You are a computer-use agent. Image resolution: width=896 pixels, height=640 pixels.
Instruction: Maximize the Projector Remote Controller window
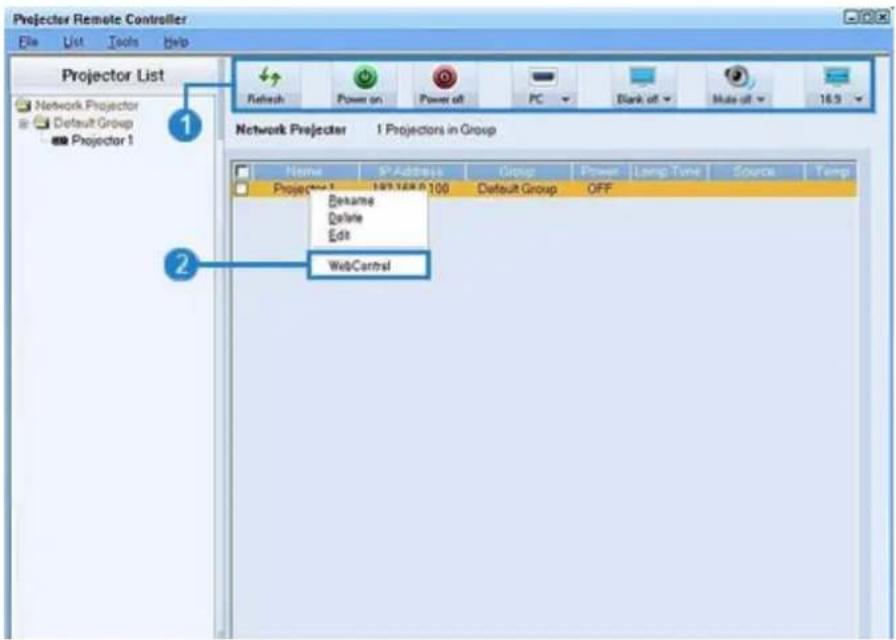(x=867, y=18)
